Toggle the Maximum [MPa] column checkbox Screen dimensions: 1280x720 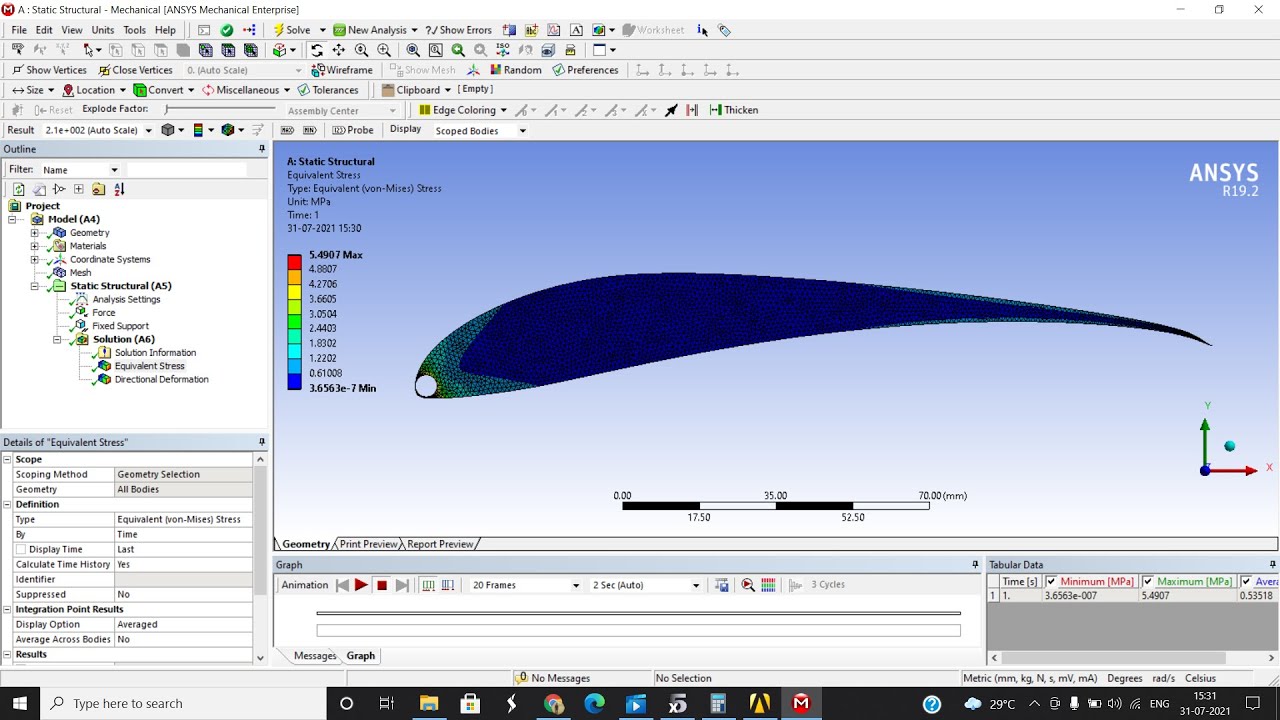1148,581
